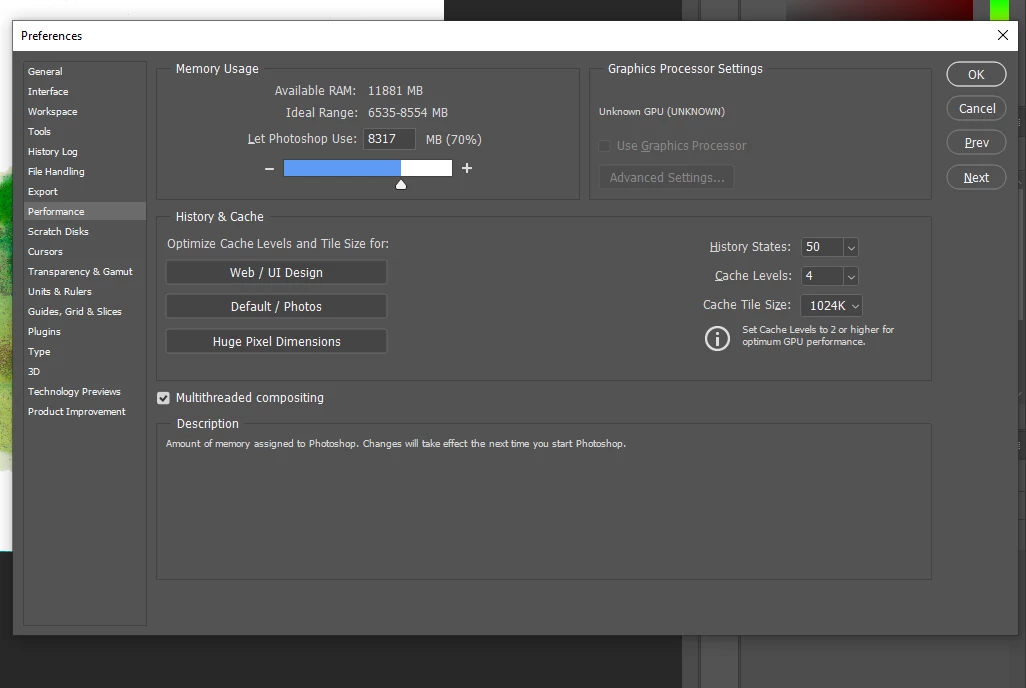Open the Cache Levels dropdown

851,276
